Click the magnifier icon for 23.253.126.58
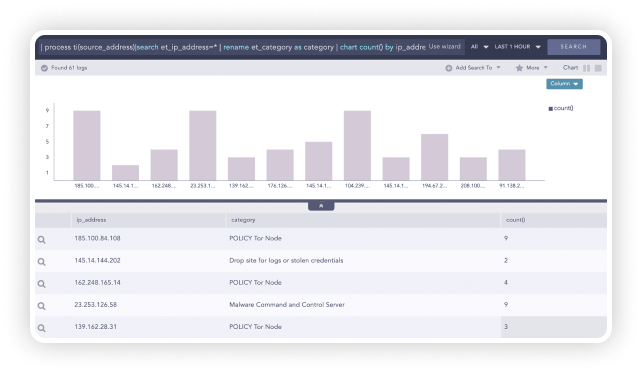The image size is (642, 373). (42, 306)
